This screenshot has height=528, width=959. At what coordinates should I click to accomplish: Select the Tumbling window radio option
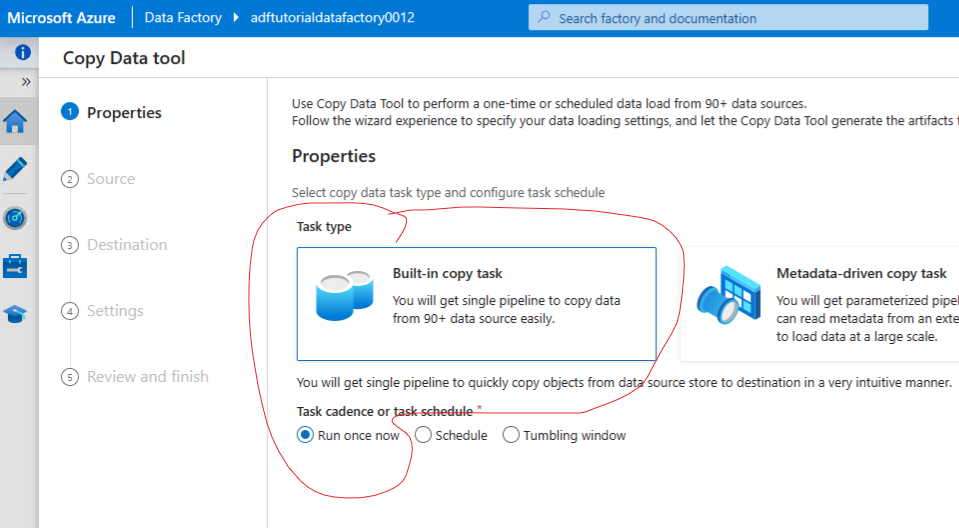click(511, 435)
